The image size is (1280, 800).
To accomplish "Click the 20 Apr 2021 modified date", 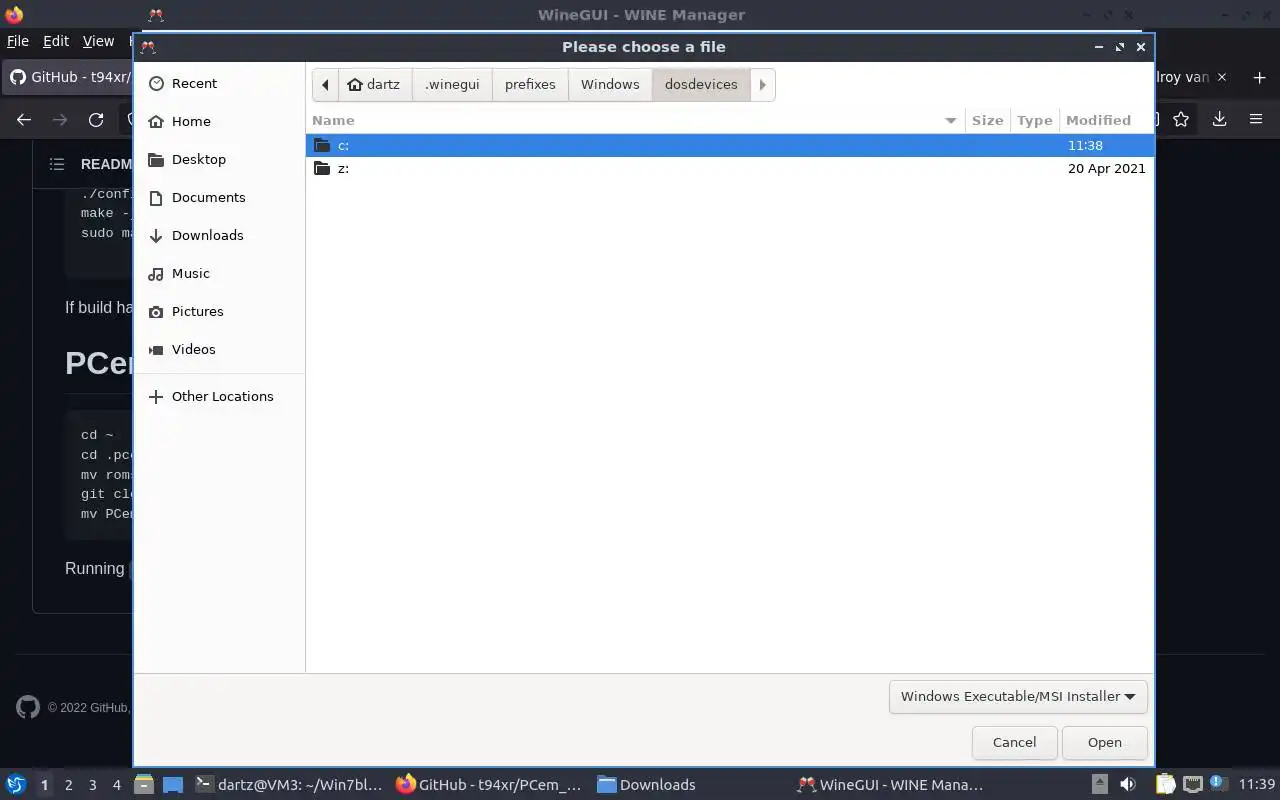I will [1106, 168].
